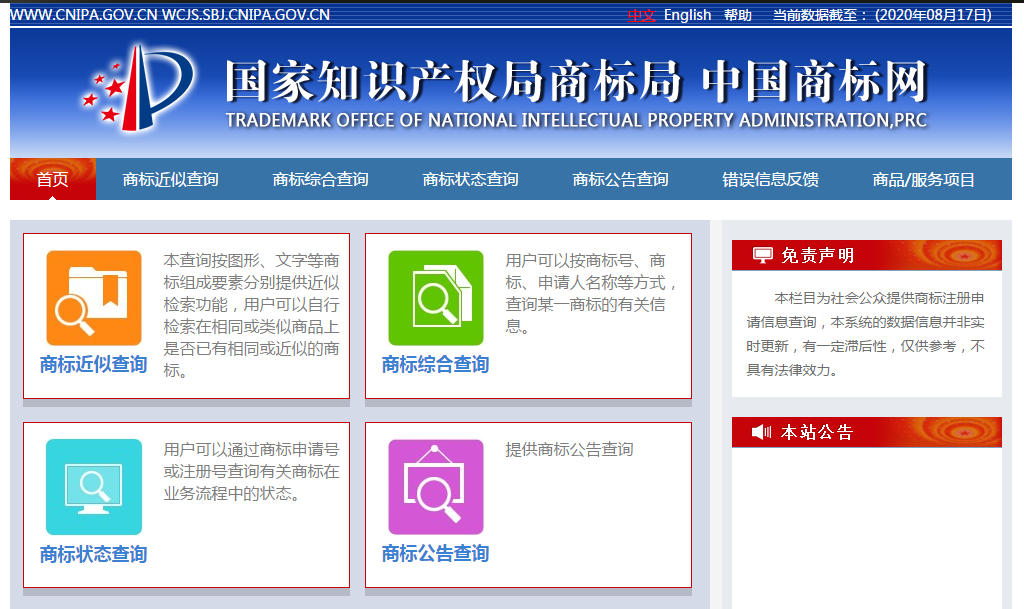Image resolution: width=1024 pixels, height=609 pixels.
Task: Open 商标近似查询 from the navigation bar
Action: (x=170, y=179)
